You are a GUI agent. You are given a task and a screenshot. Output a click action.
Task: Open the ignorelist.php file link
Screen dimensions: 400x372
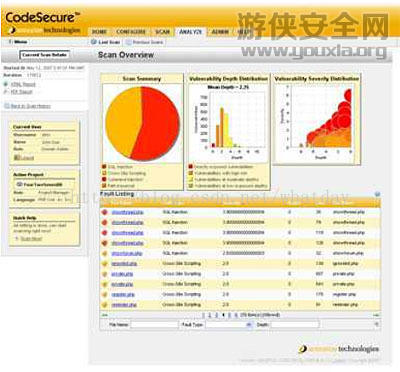124,264
